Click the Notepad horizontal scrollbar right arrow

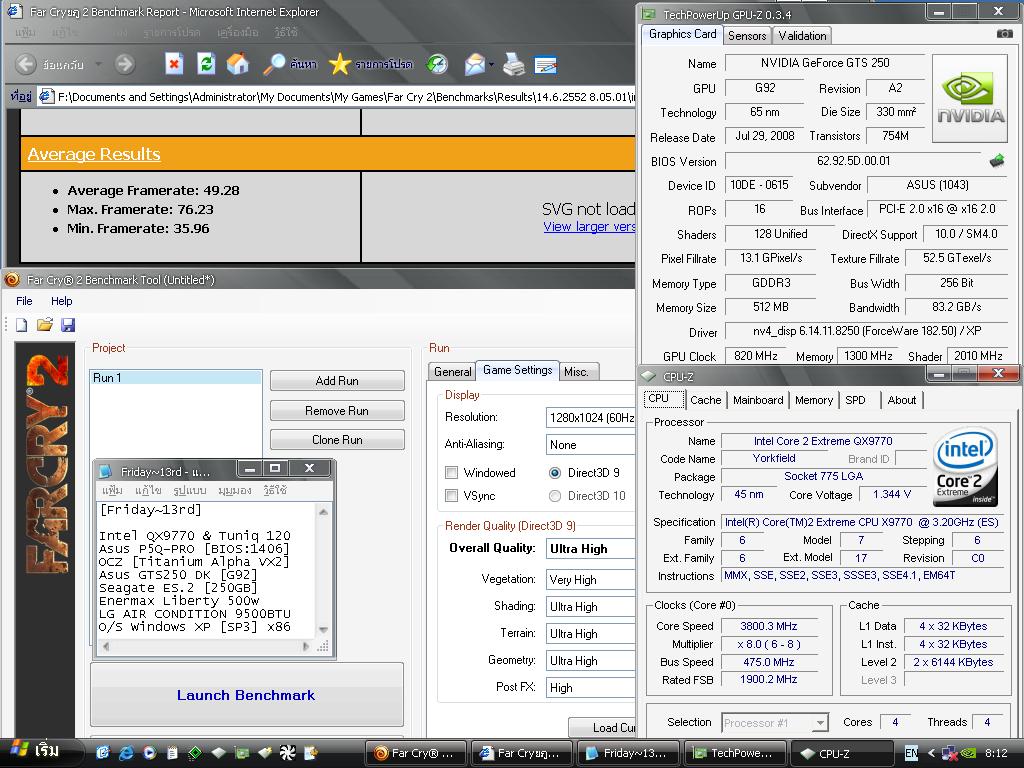tap(306, 647)
